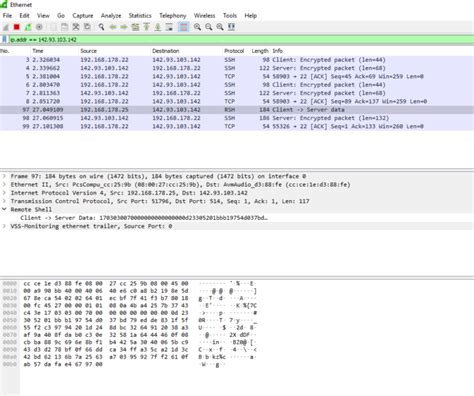Viewport: 474px width, 396px height.
Task: Open the Wireless menu
Action: [204, 16]
